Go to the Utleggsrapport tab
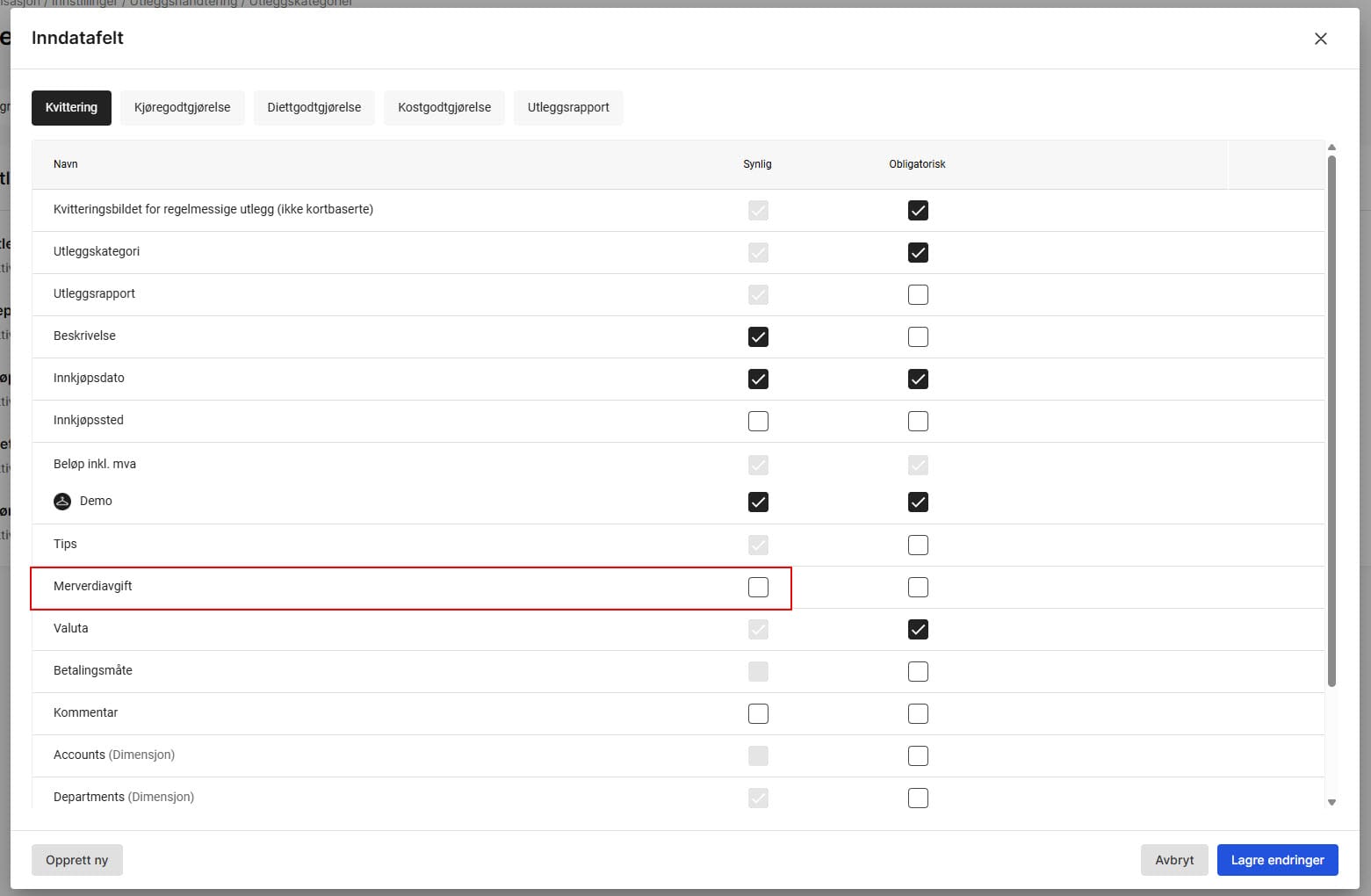This screenshot has height=896, width=1371. [568, 107]
